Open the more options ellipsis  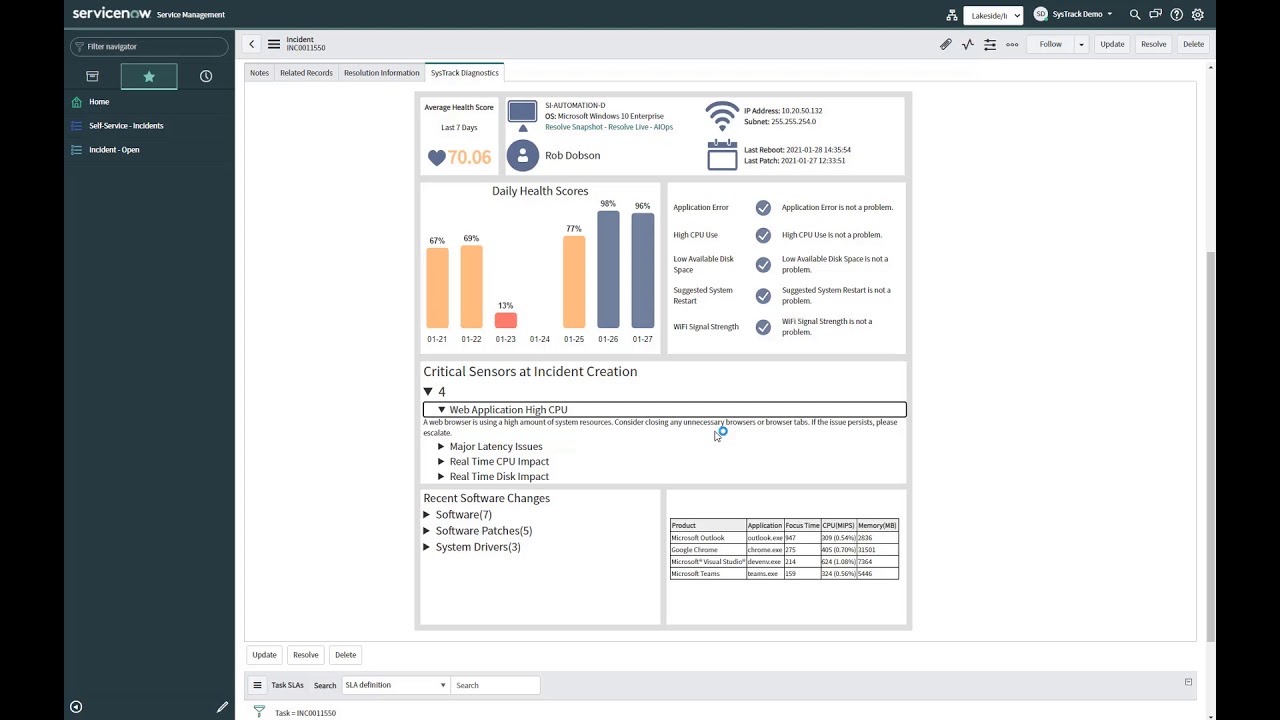[x=1012, y=44]
